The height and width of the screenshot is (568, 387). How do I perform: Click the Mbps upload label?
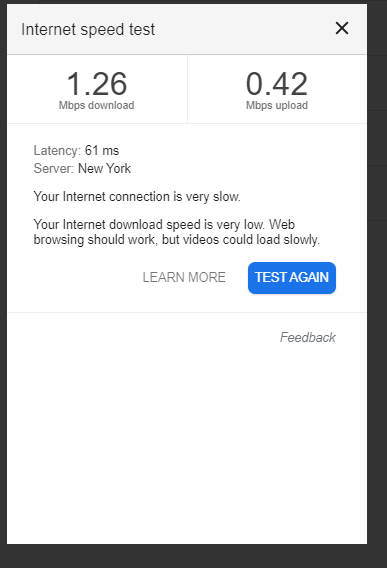coord(277,105)
